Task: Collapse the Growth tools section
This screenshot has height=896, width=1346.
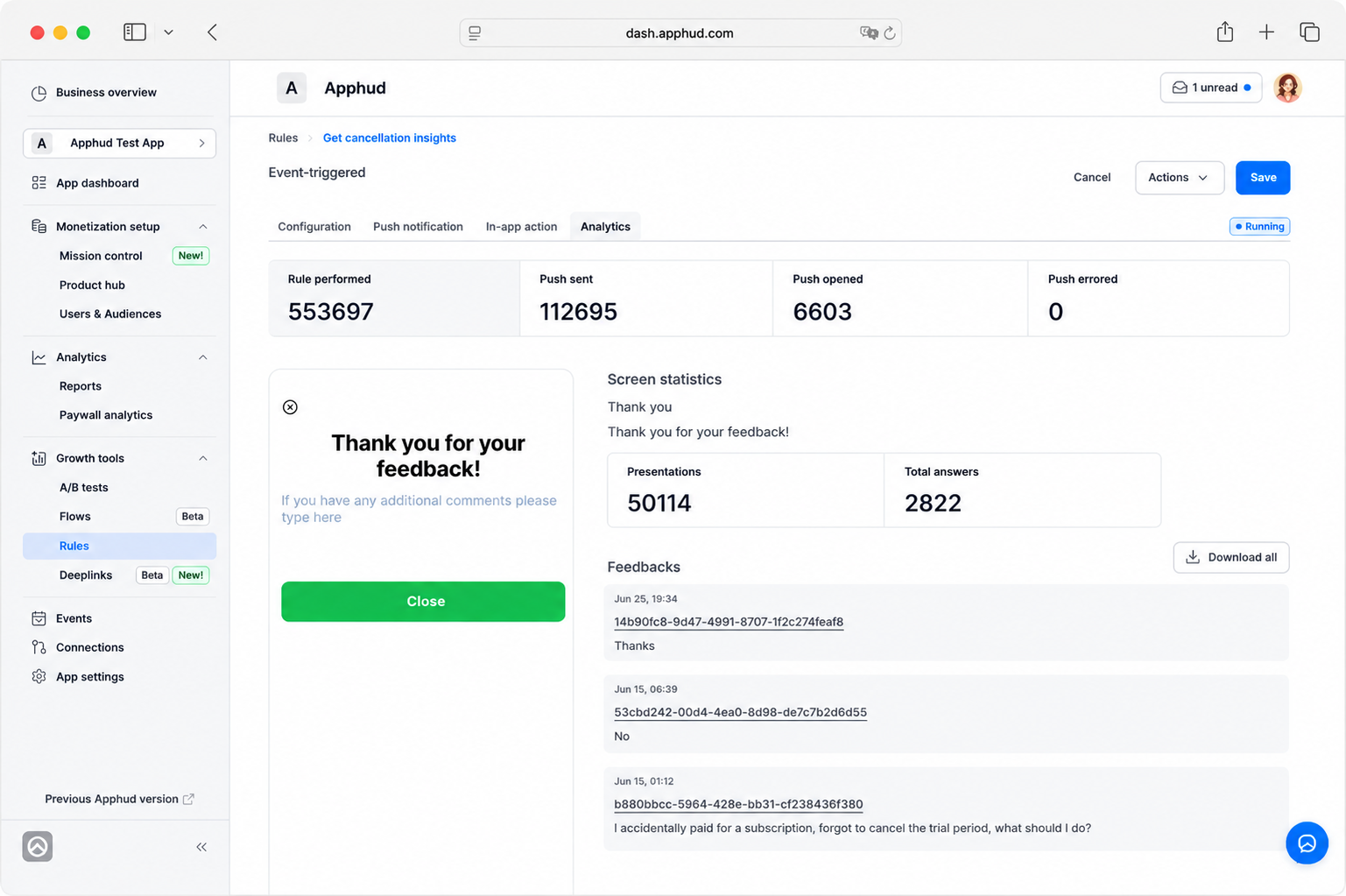Action: 202,458
